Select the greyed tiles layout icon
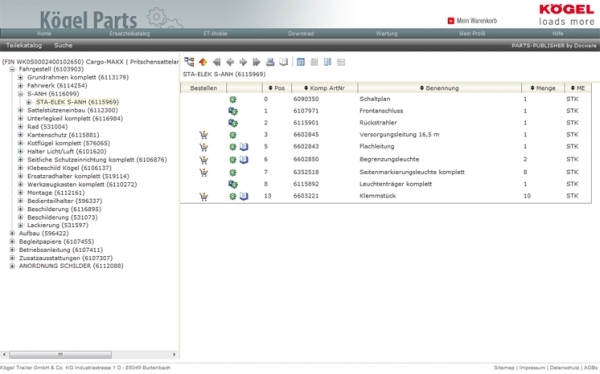Viewport: 600px width, 374px height. (x=341, y=62)
